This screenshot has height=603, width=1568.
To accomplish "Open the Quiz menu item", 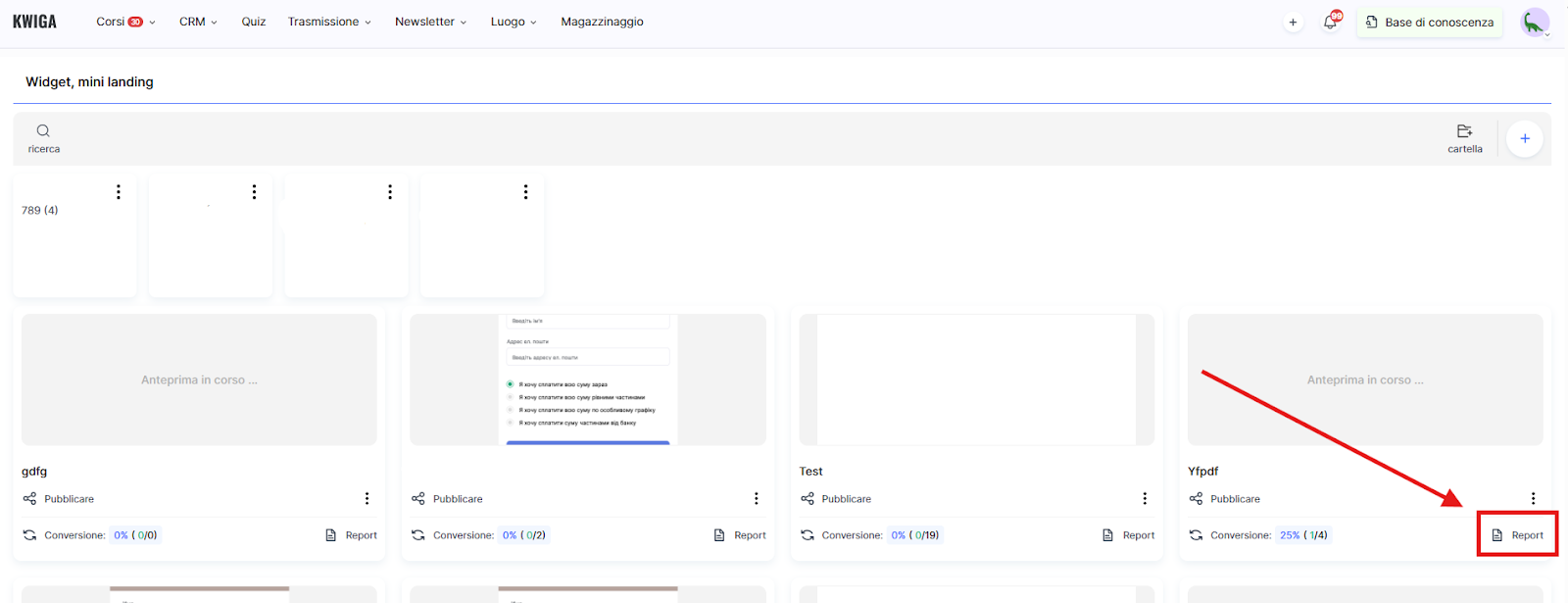I will point(254,22).
